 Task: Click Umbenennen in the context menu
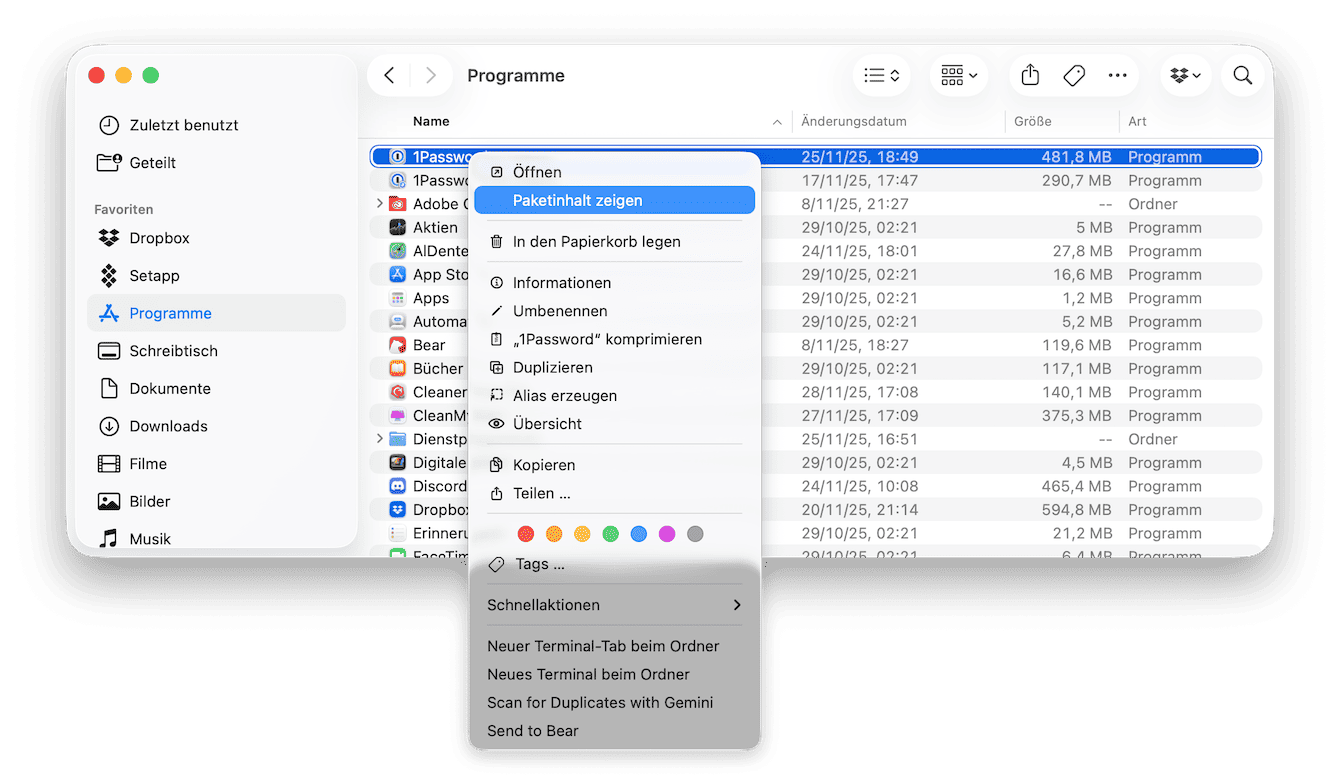click(559, 311)
